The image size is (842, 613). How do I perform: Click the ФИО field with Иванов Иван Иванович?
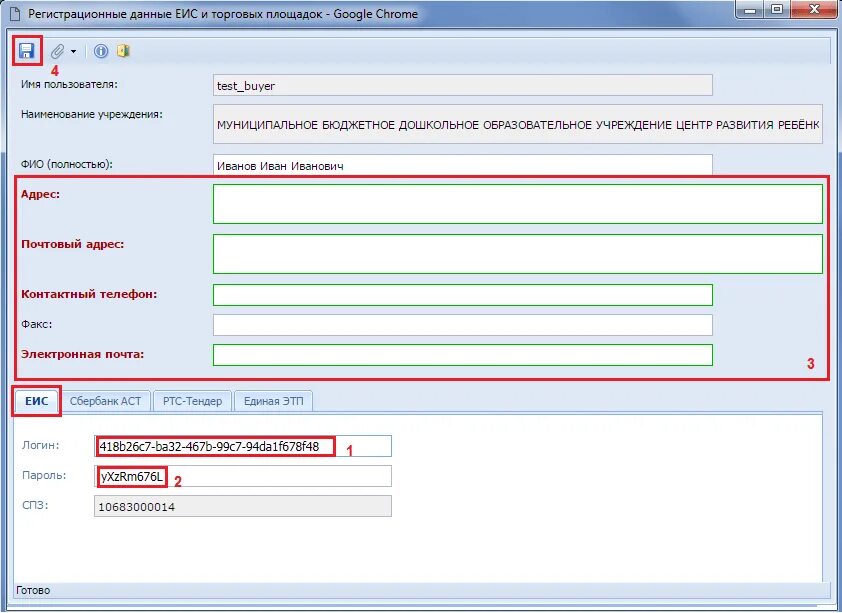[462, 165]
